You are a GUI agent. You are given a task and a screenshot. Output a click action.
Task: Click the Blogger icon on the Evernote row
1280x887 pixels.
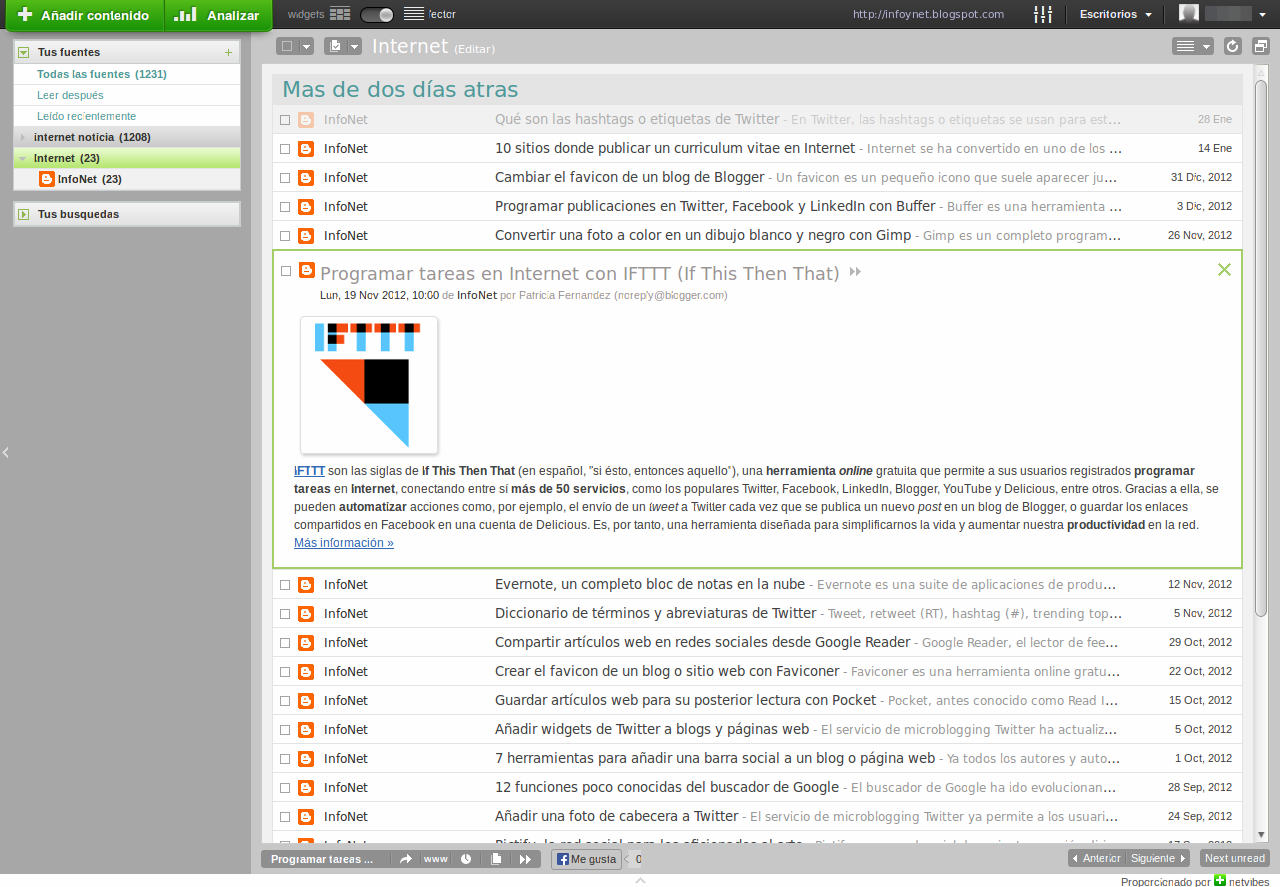306,585
